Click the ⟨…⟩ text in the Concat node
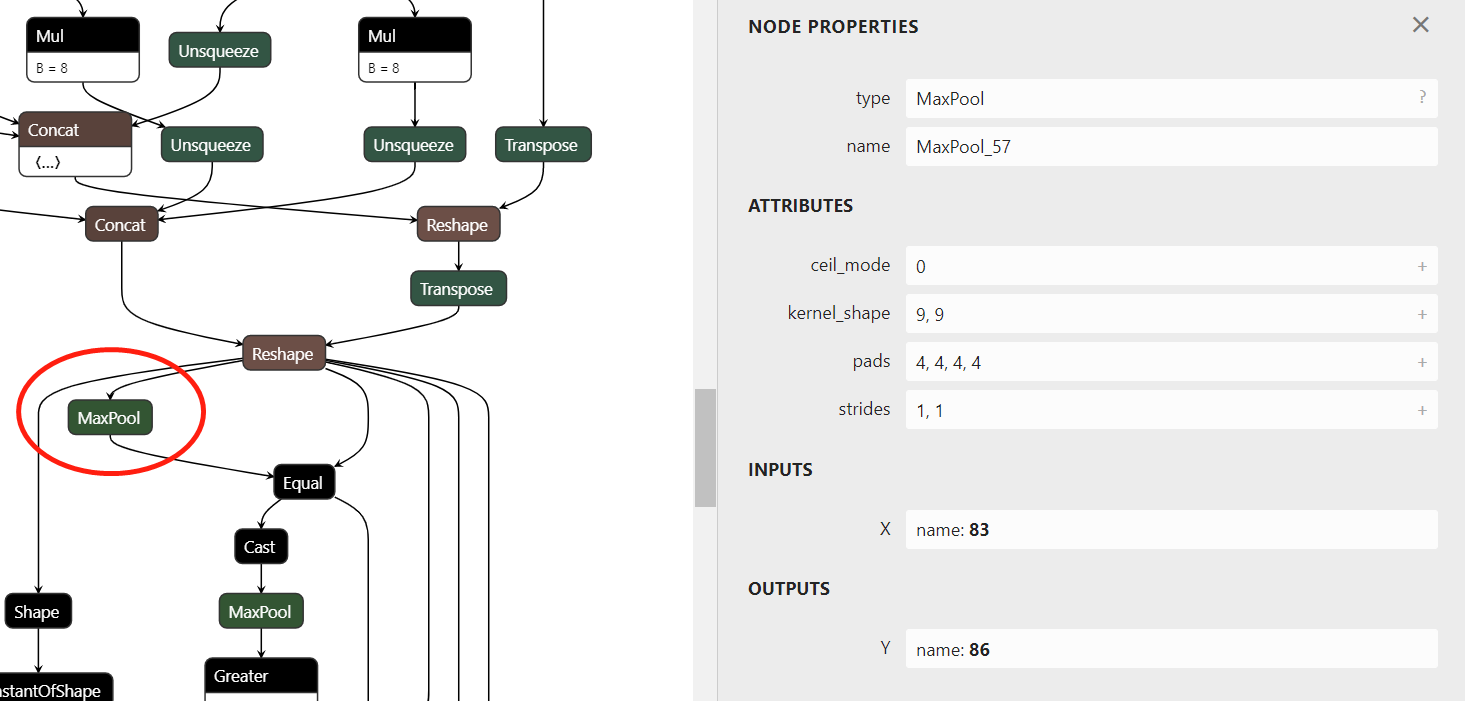The image size is (1465, 701). coord(47,161)
